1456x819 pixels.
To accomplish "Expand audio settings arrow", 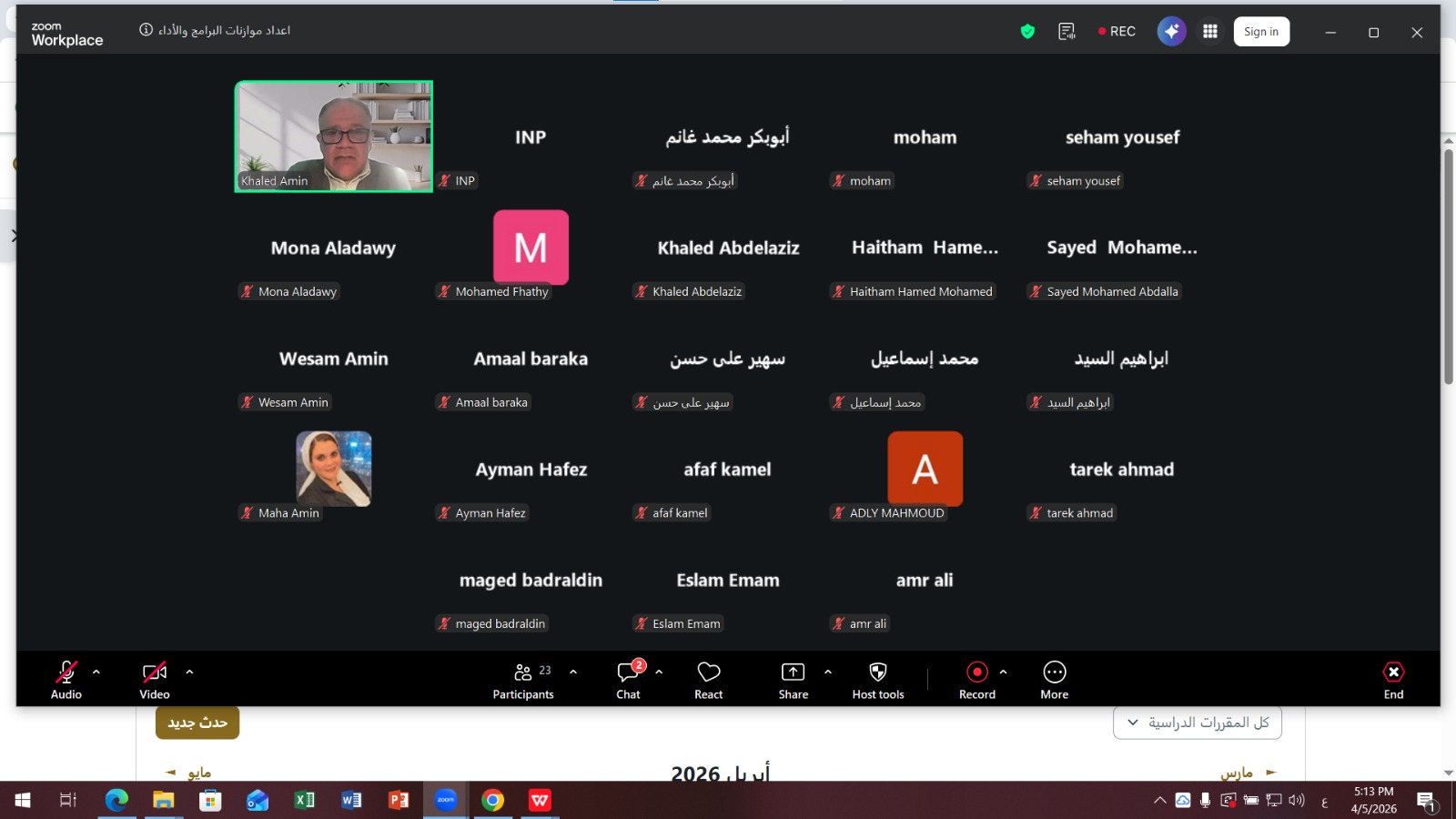I will point(96,672).
